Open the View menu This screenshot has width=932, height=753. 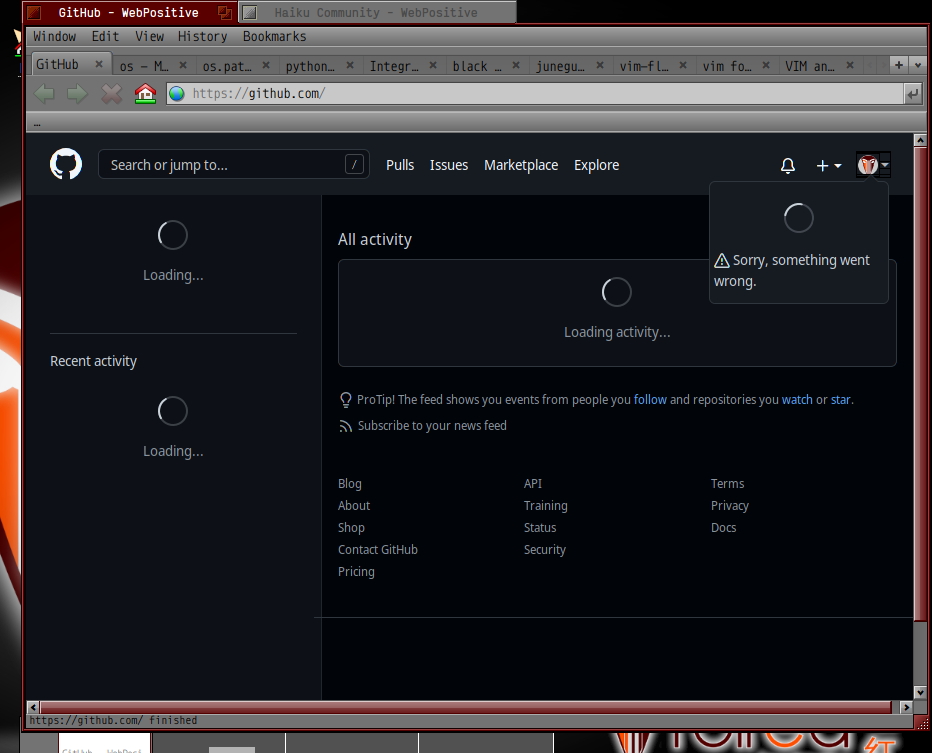click(x=149, y=36)
